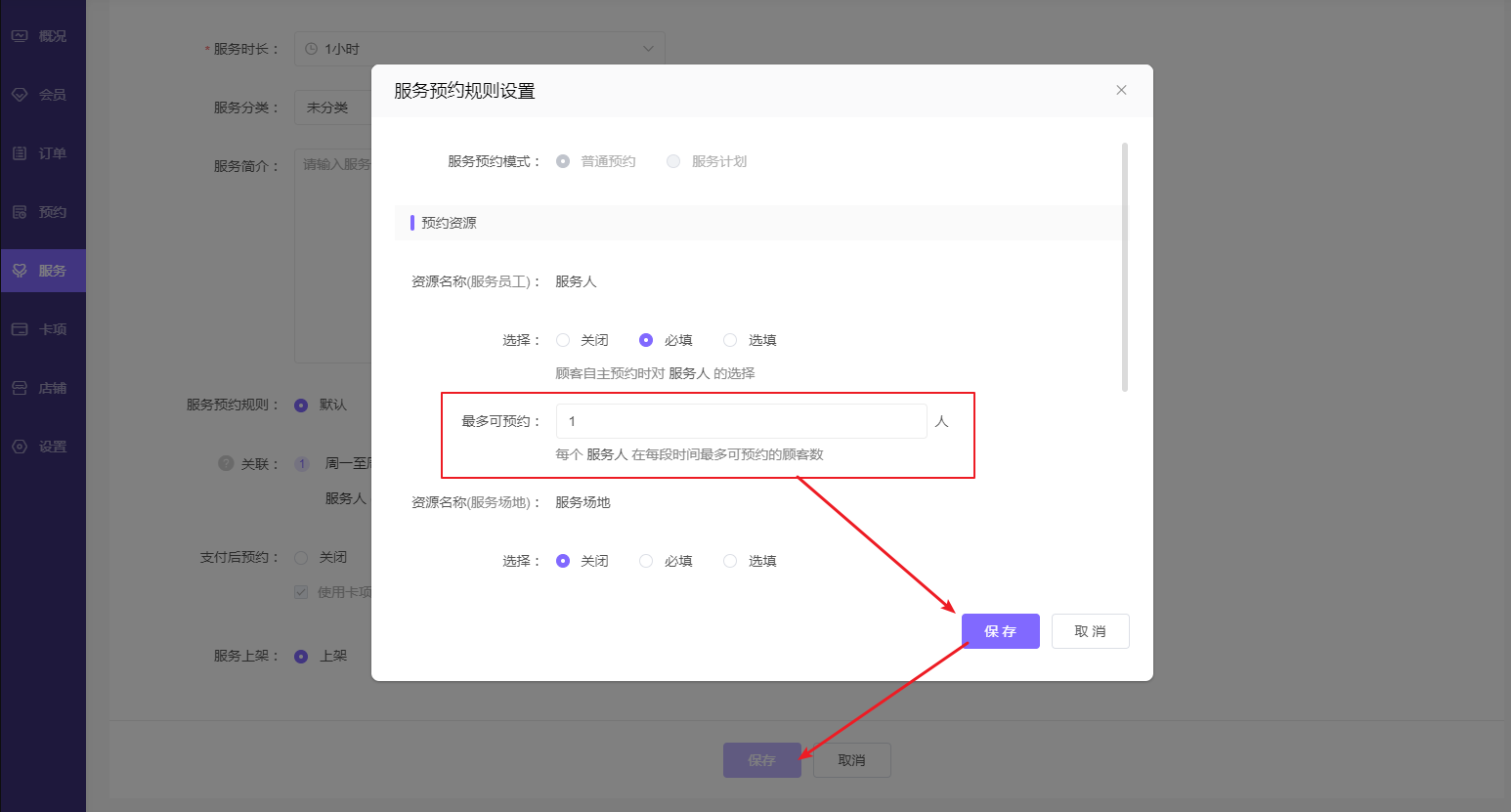Select 关闭 for 服务场地 resource
1511x812 pixels.
[563, 561]
